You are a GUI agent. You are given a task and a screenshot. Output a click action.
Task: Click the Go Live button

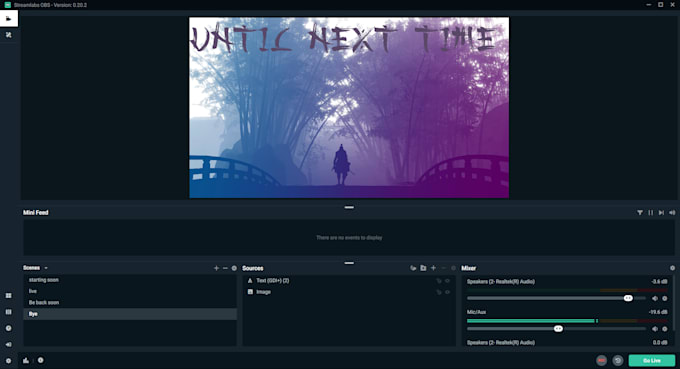(x=652, y=360)
